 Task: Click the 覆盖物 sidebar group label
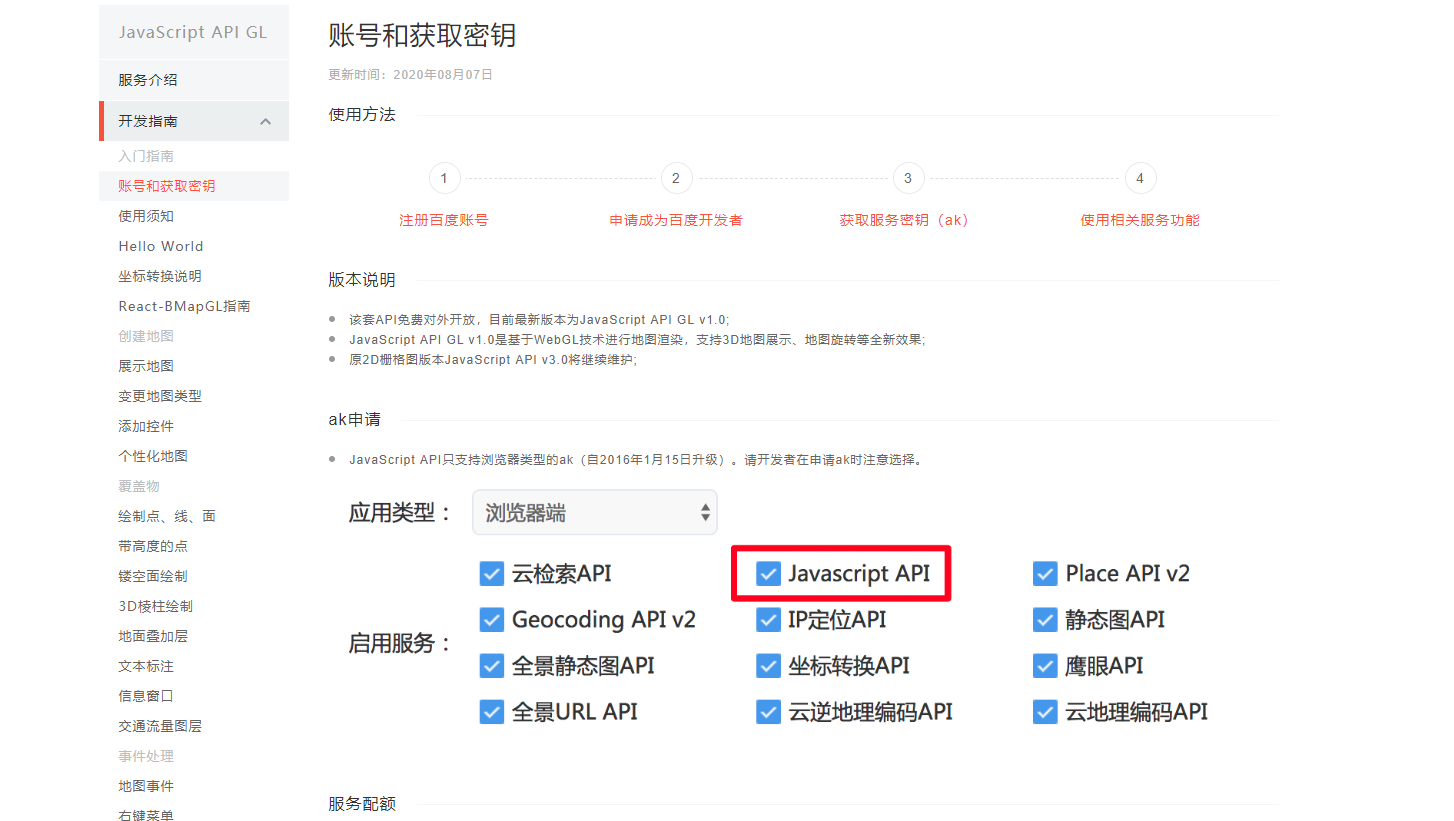(139, 486)
